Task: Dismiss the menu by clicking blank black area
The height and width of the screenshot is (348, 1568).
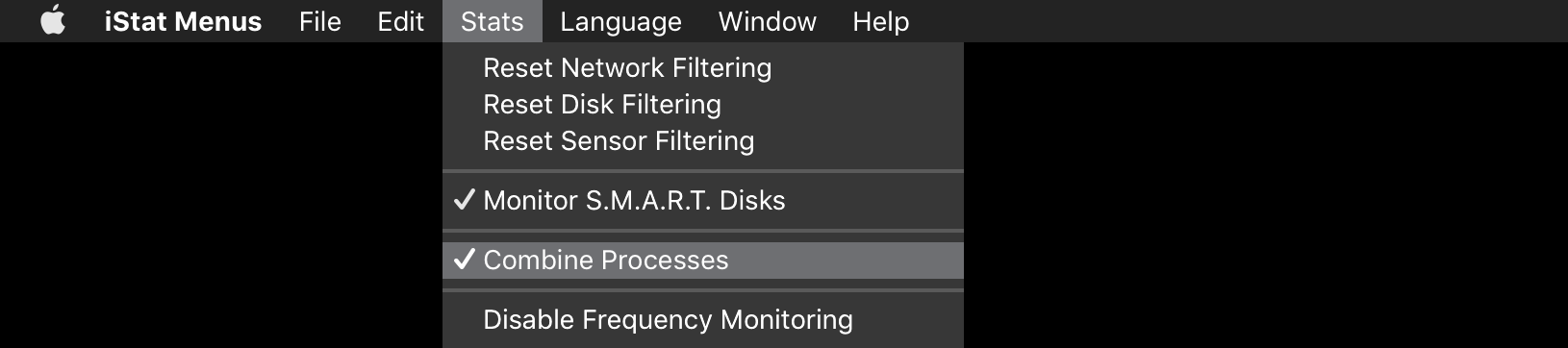Action: 1251,192
